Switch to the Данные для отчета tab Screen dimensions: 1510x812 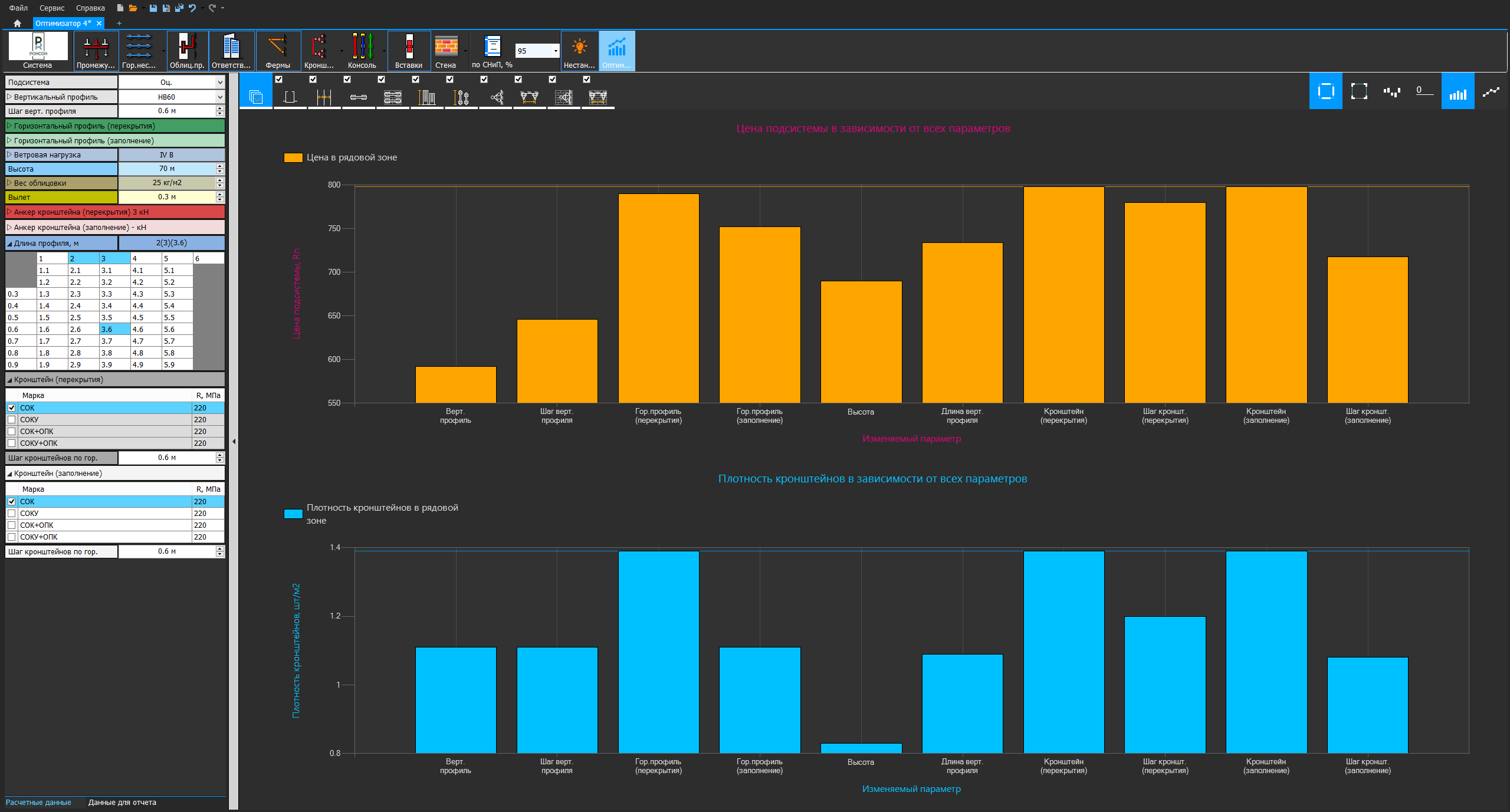122,802
